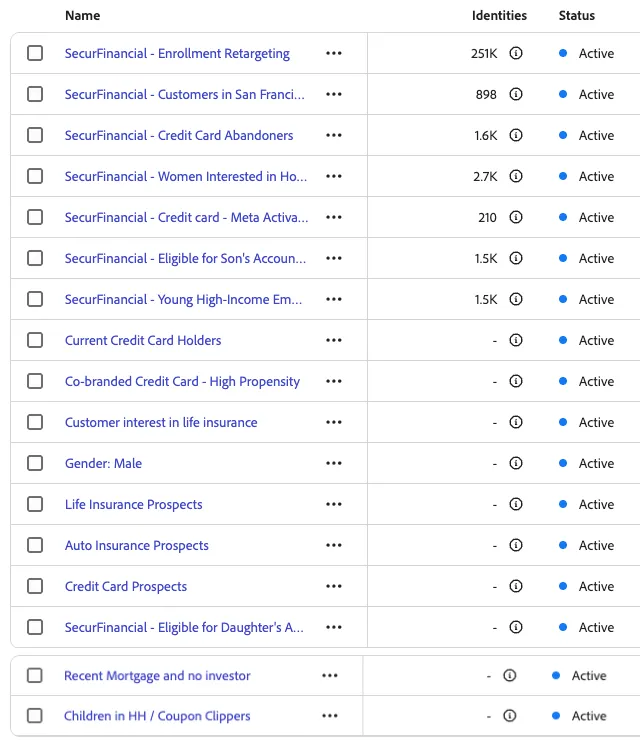The image size is (640, 740).
Task: Tick checkbox for Recent Mortgage and no investor
Action: coord(34,675)
